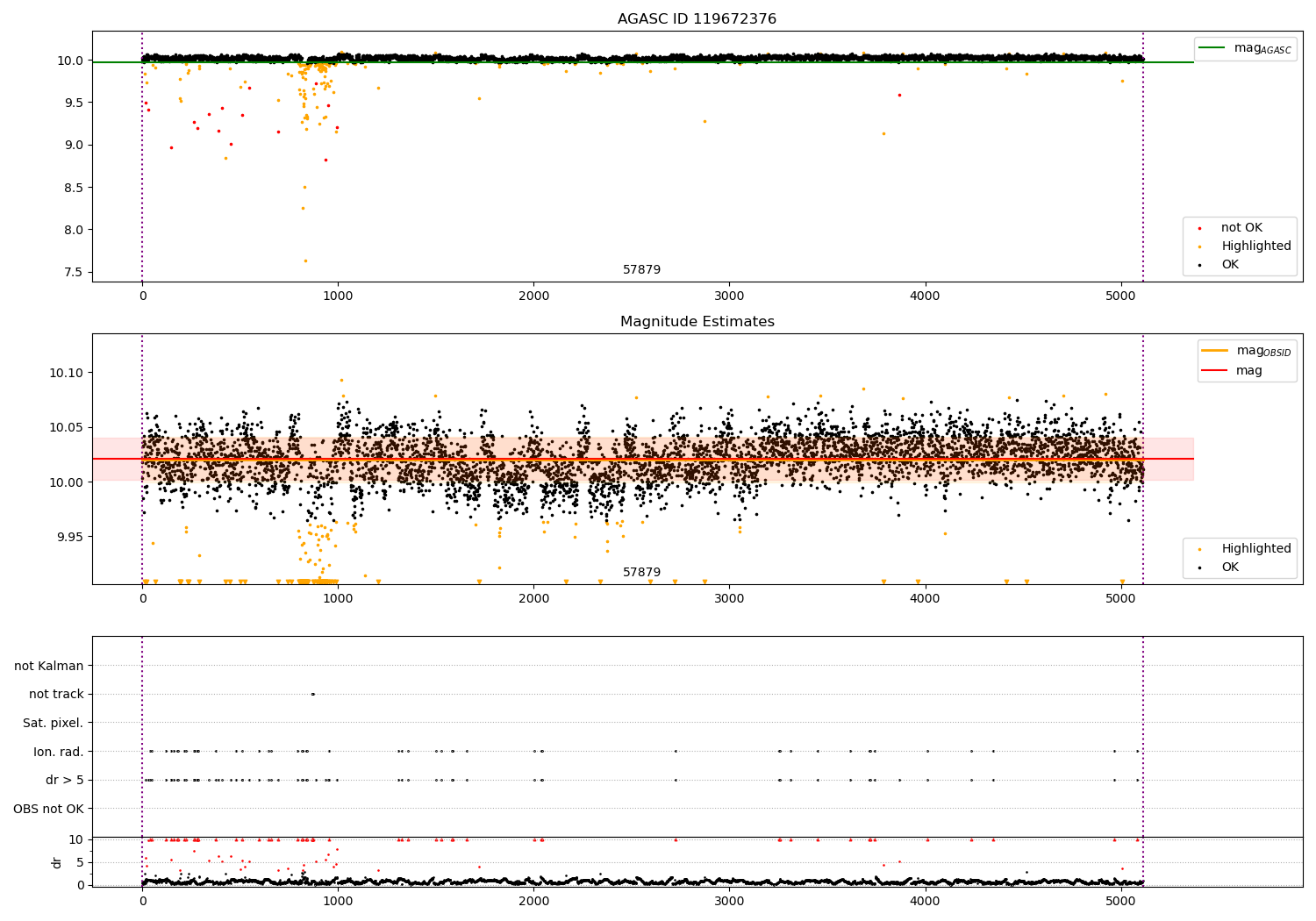Select the 'Highlighted' legend entry in top plot
Viewport: 1316px width, 921px height.
pos(1255,246)
